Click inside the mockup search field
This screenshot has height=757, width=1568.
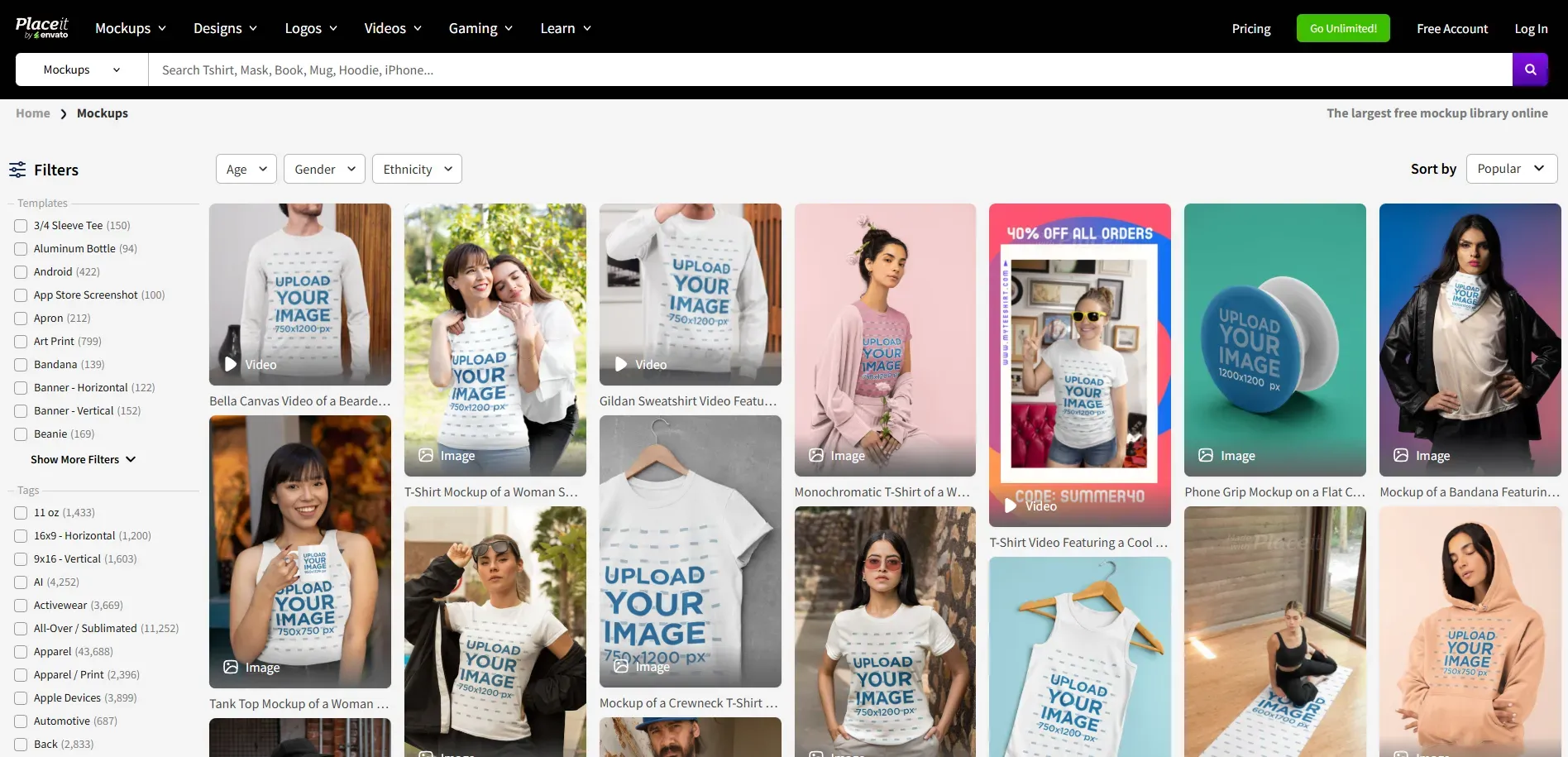click(x=579, y=69)
